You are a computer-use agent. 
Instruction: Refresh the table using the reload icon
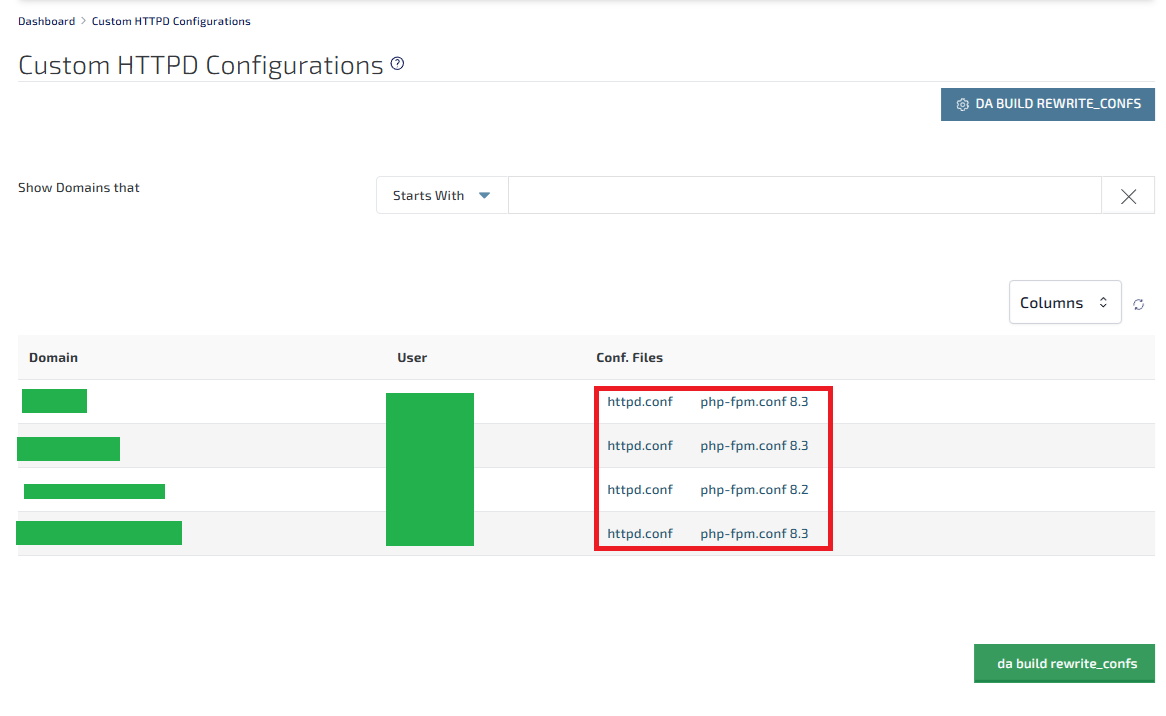(1138, 304)
